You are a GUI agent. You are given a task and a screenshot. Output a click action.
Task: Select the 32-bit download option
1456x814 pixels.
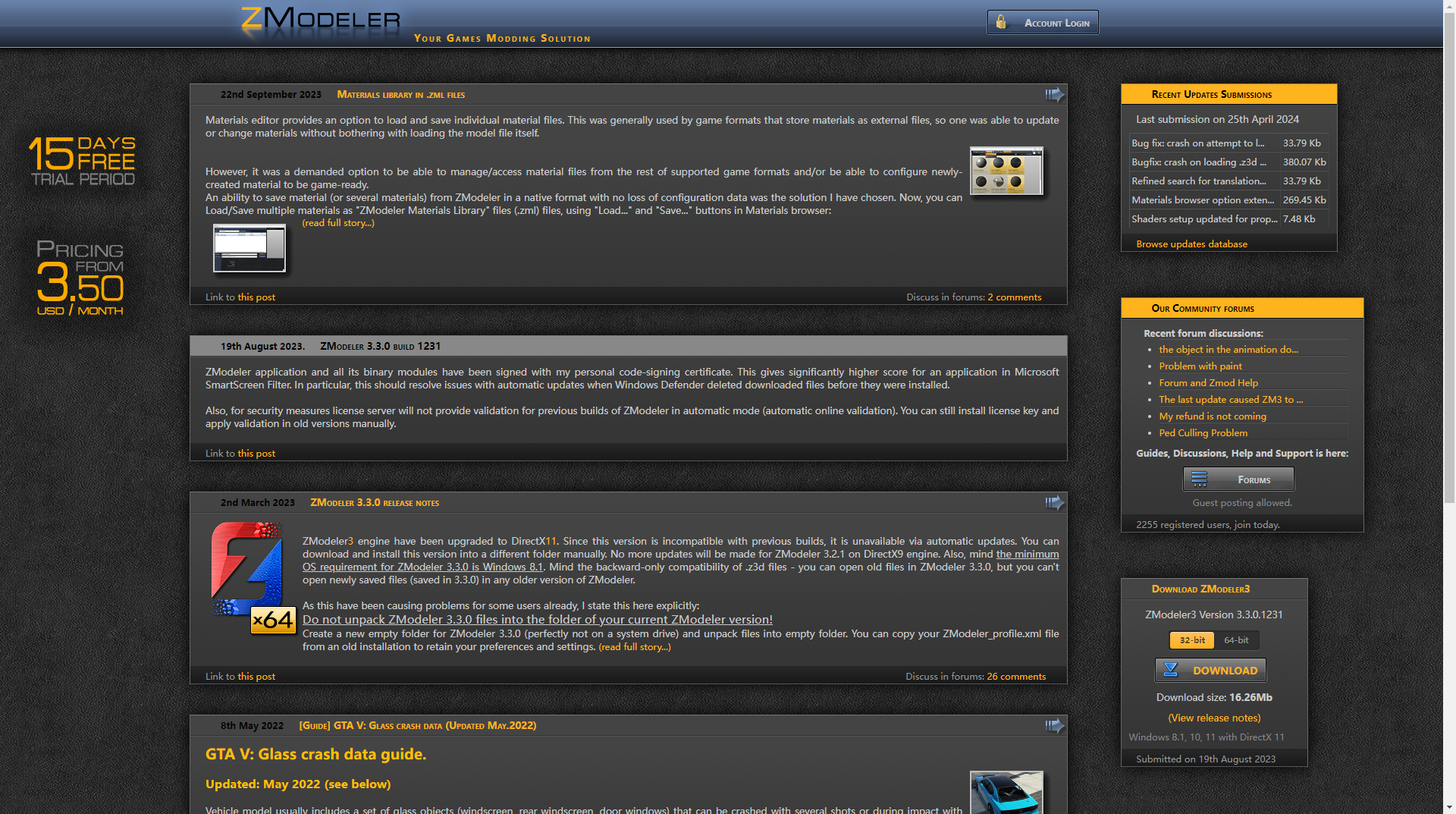[1192, 640]
